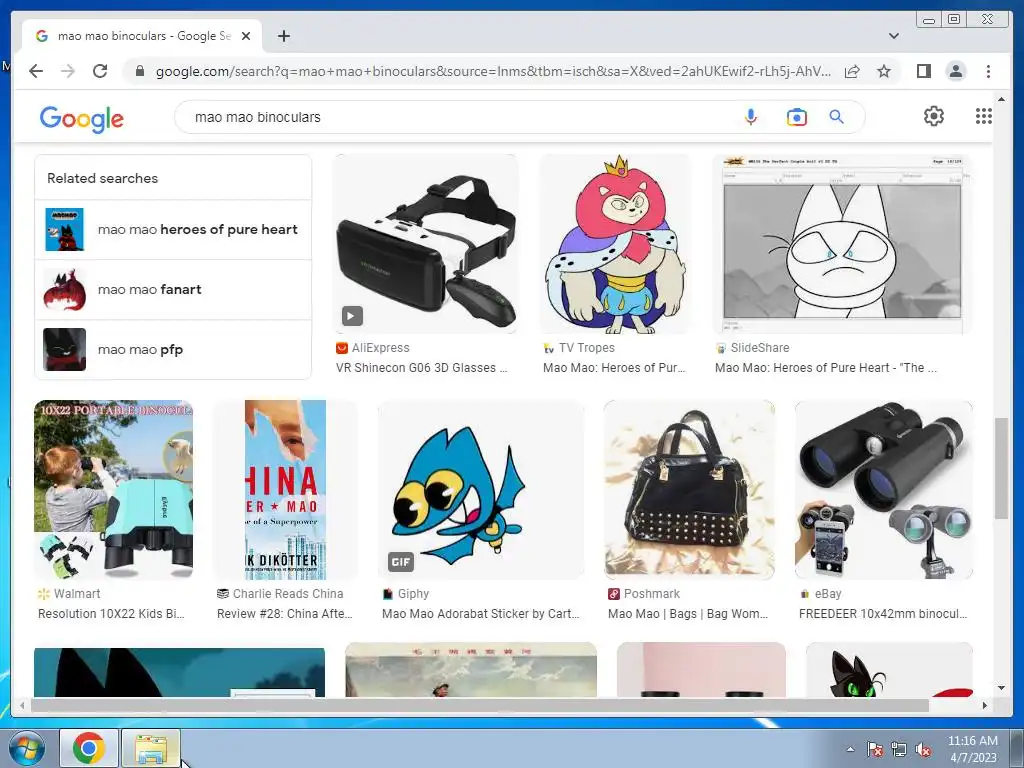The height and width of the screenshot is (768, 1024).
Task: Start voice search with microphone icon
Action: click(x=751, y=117)
